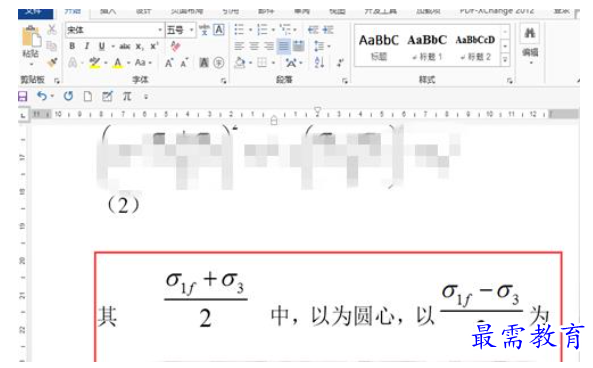The height and width of the screenshot is (368, 593).
Task: Center the paragraph text
Action: coord(254,46)
